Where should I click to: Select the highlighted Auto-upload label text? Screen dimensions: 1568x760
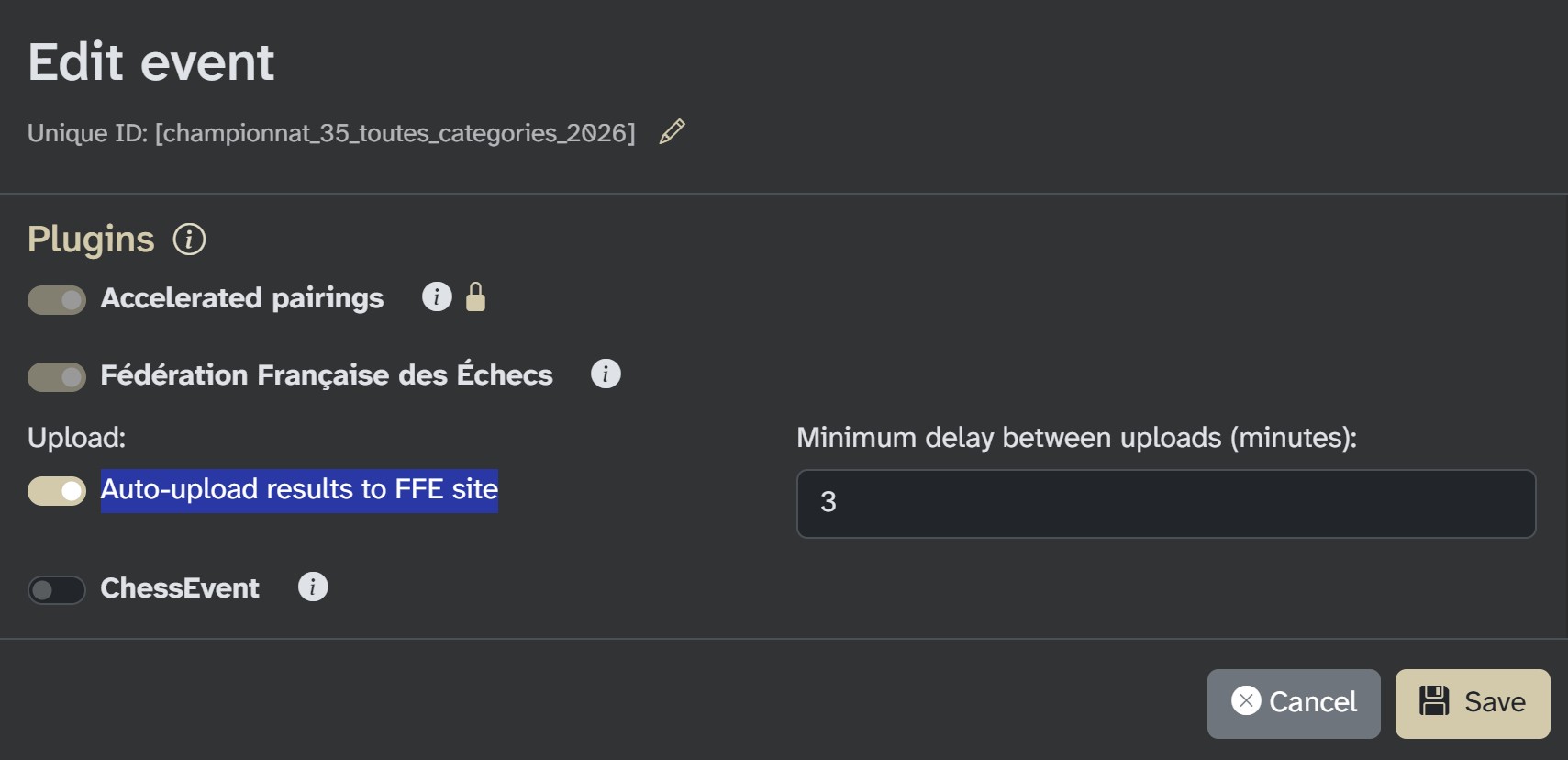(298, 490)
